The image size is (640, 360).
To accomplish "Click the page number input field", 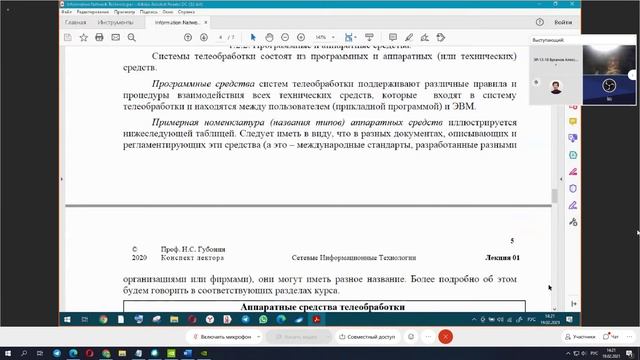I will 220,38.
